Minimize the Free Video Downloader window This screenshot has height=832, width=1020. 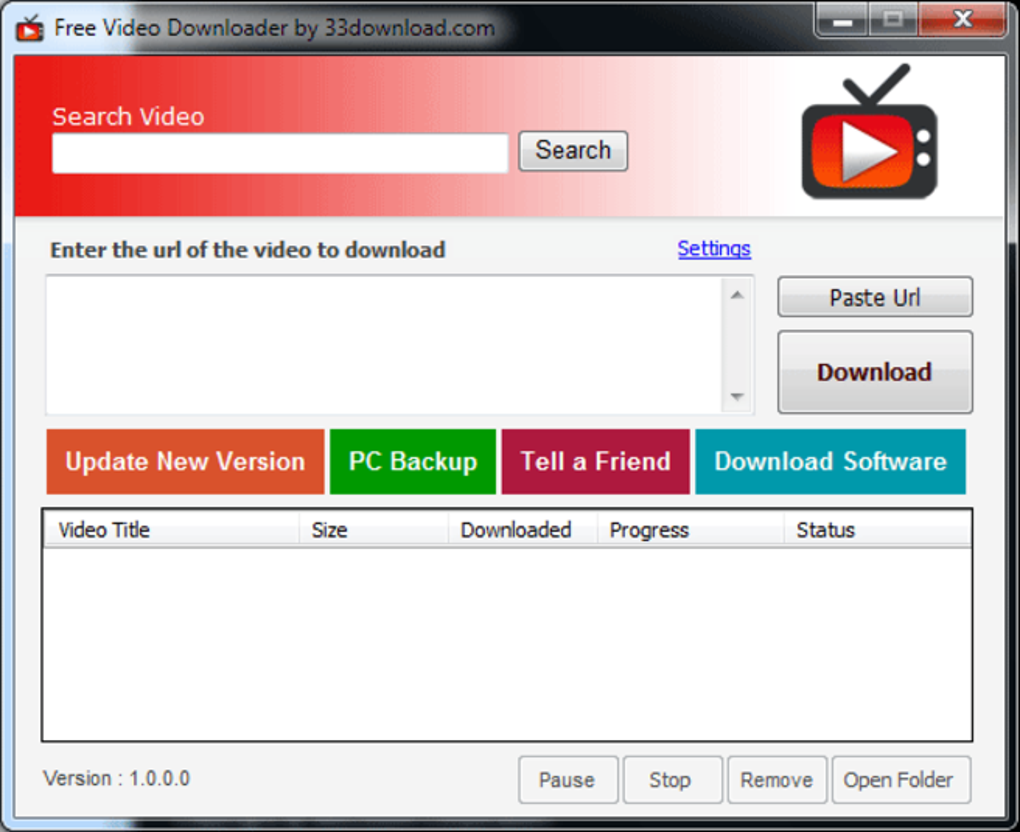tap(842, 20)
